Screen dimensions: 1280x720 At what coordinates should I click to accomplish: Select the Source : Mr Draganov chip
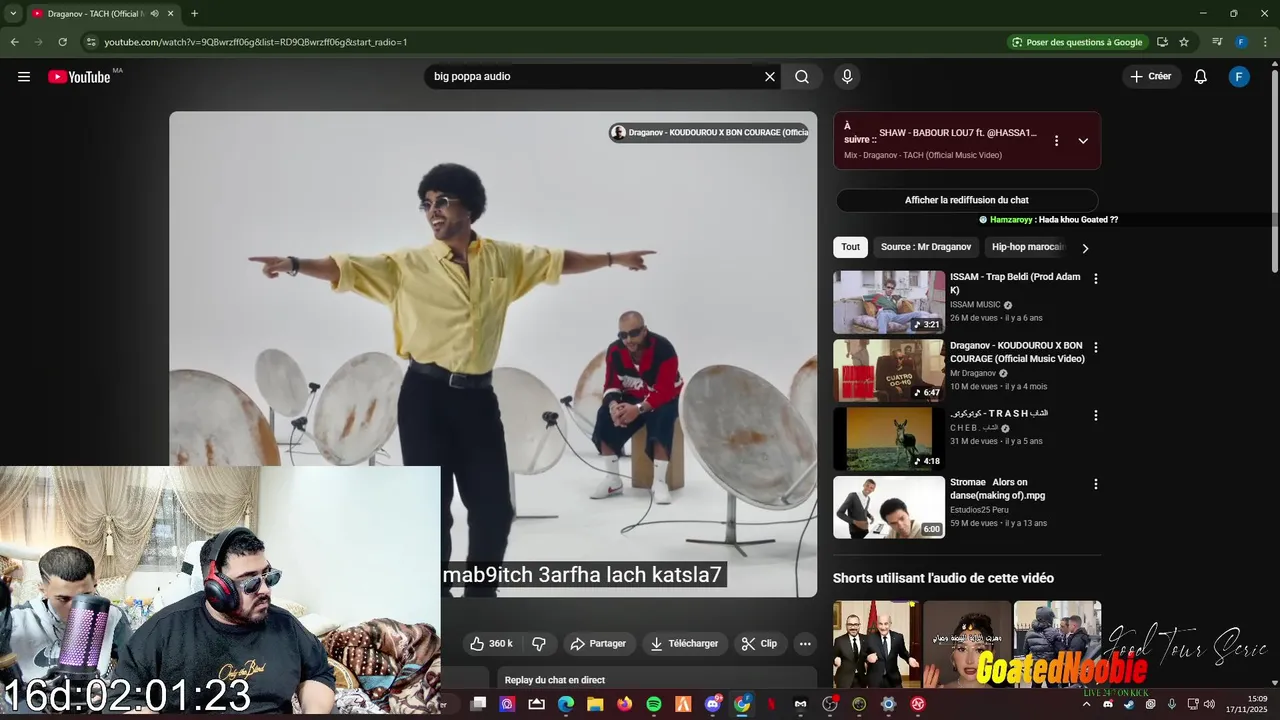[x=926, y=247]
